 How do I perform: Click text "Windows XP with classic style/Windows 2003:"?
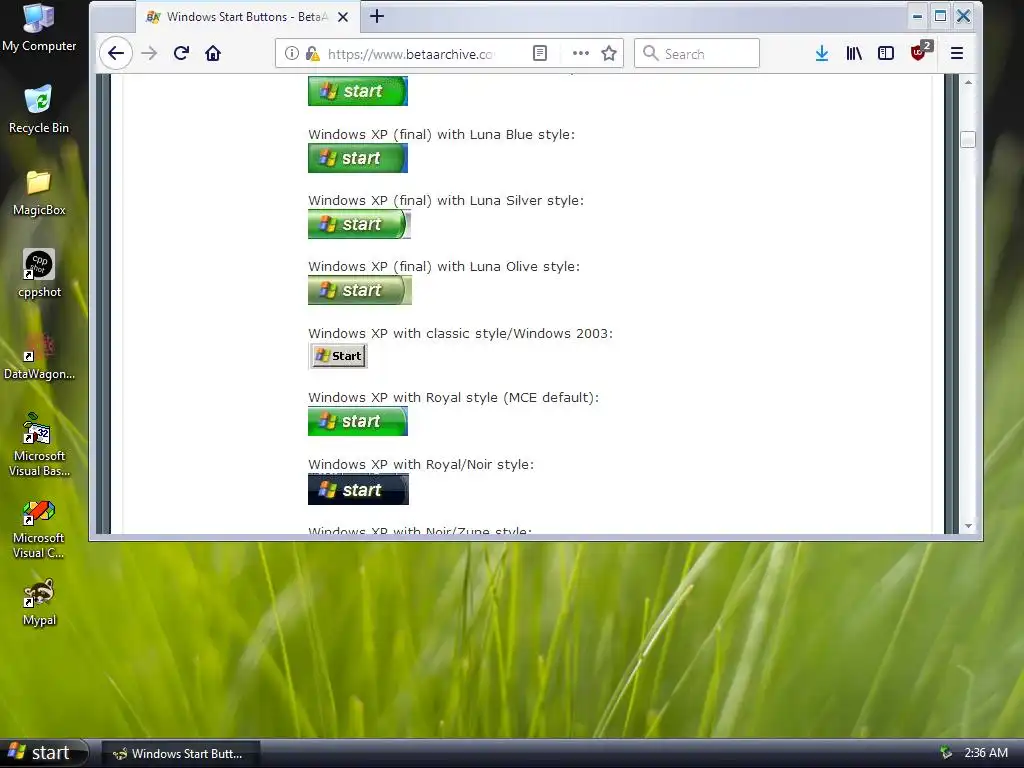(460, 333)
